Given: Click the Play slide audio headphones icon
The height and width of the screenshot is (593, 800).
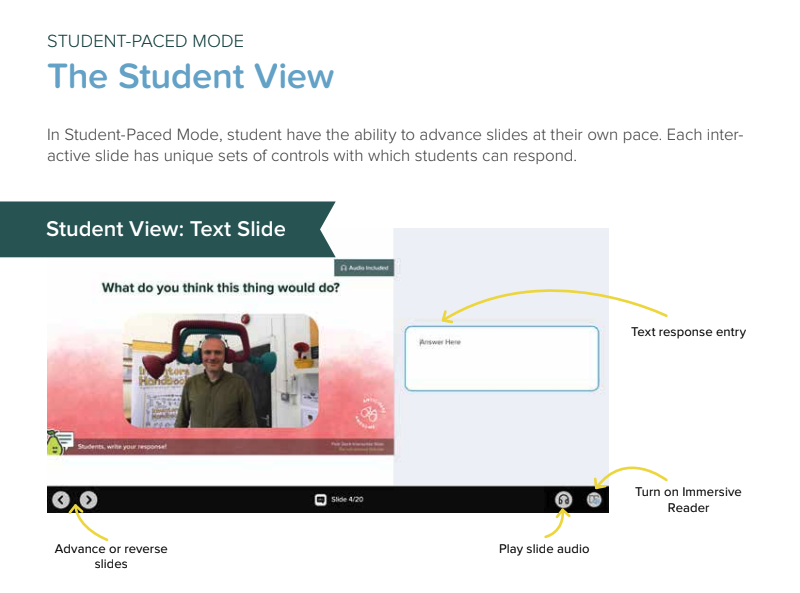Looking at the screenshot, I should (x=563, y=500).
